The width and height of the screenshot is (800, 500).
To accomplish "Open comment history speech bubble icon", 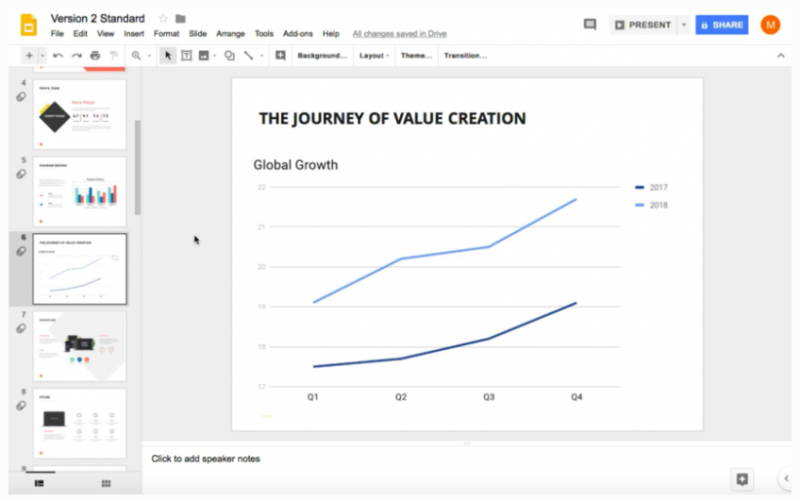I will point(590,24).
